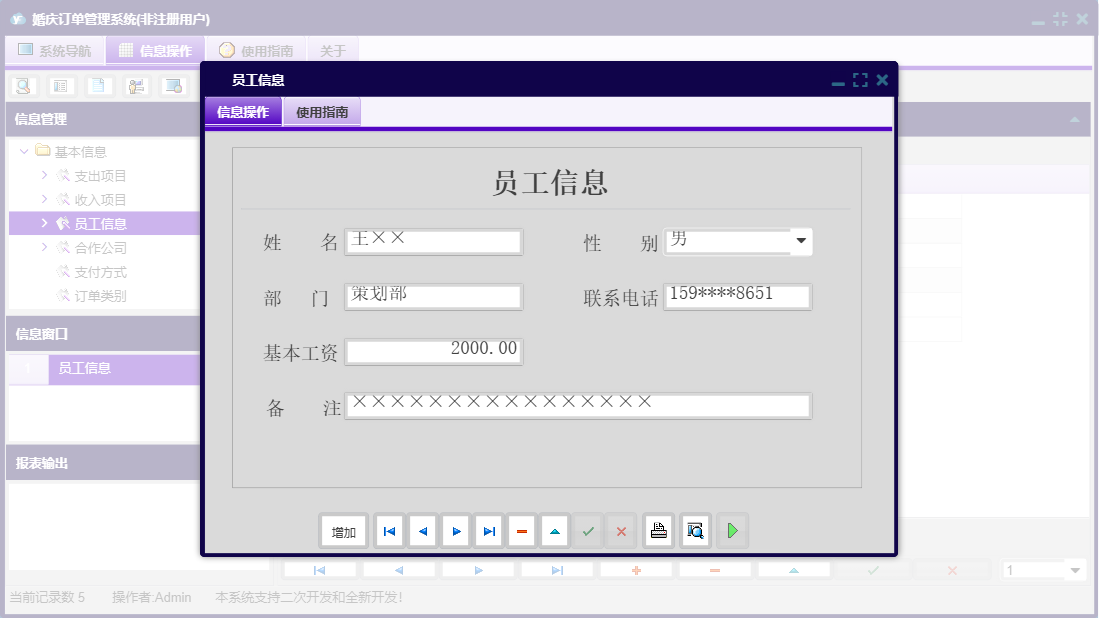Select the monitor icon in the upper toolbar
The image size is (1099, 618).
tap(172, 86)
